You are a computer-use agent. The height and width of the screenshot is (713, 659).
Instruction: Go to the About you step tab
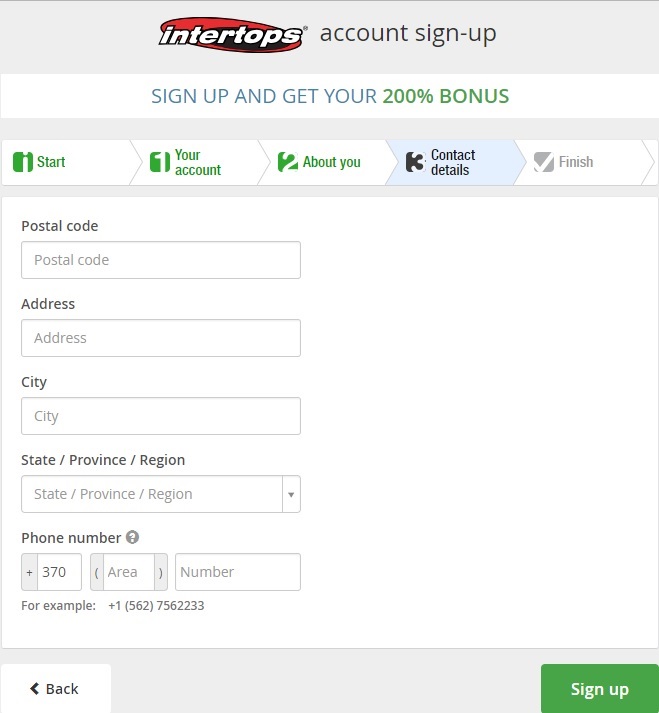coord(322,162)
